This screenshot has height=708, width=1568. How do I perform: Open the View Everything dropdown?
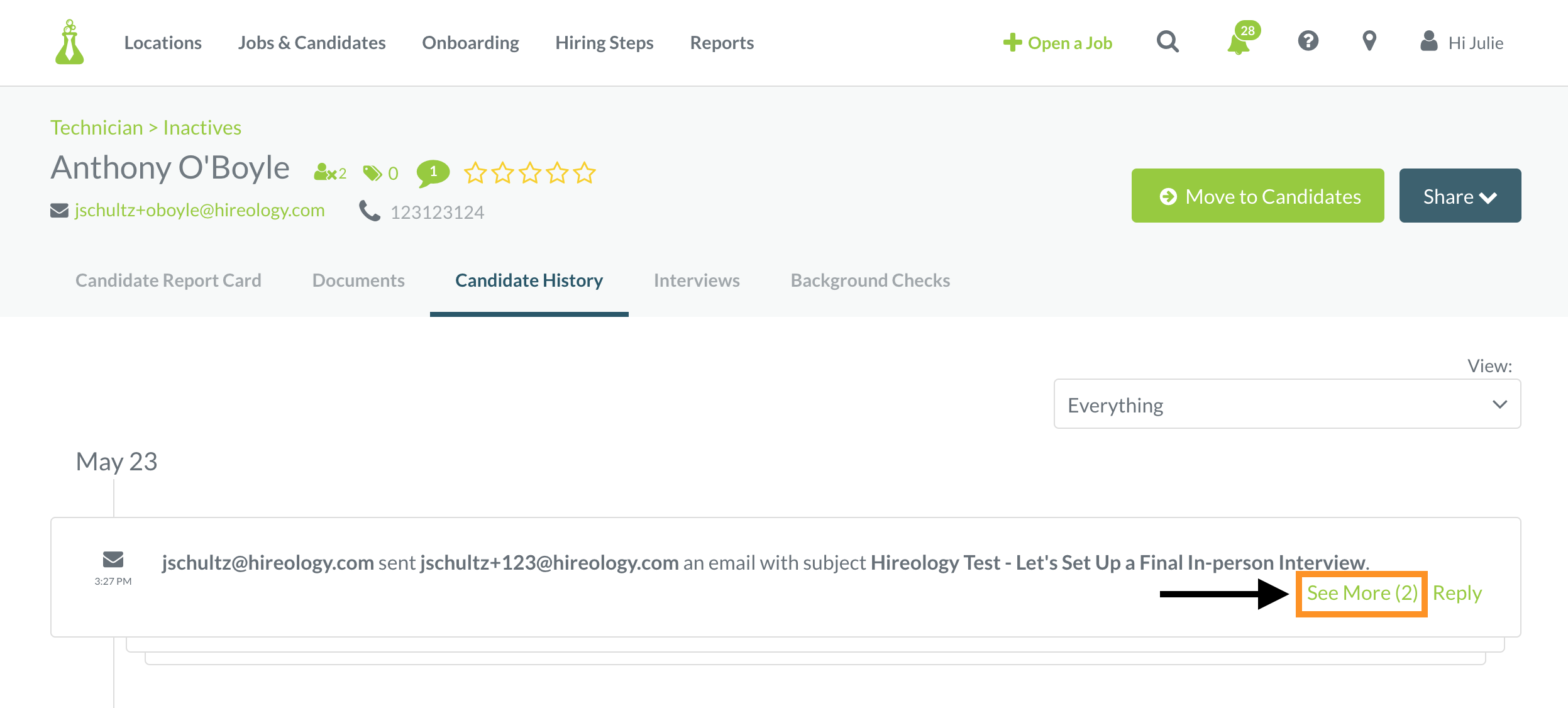pos(1286,404)
